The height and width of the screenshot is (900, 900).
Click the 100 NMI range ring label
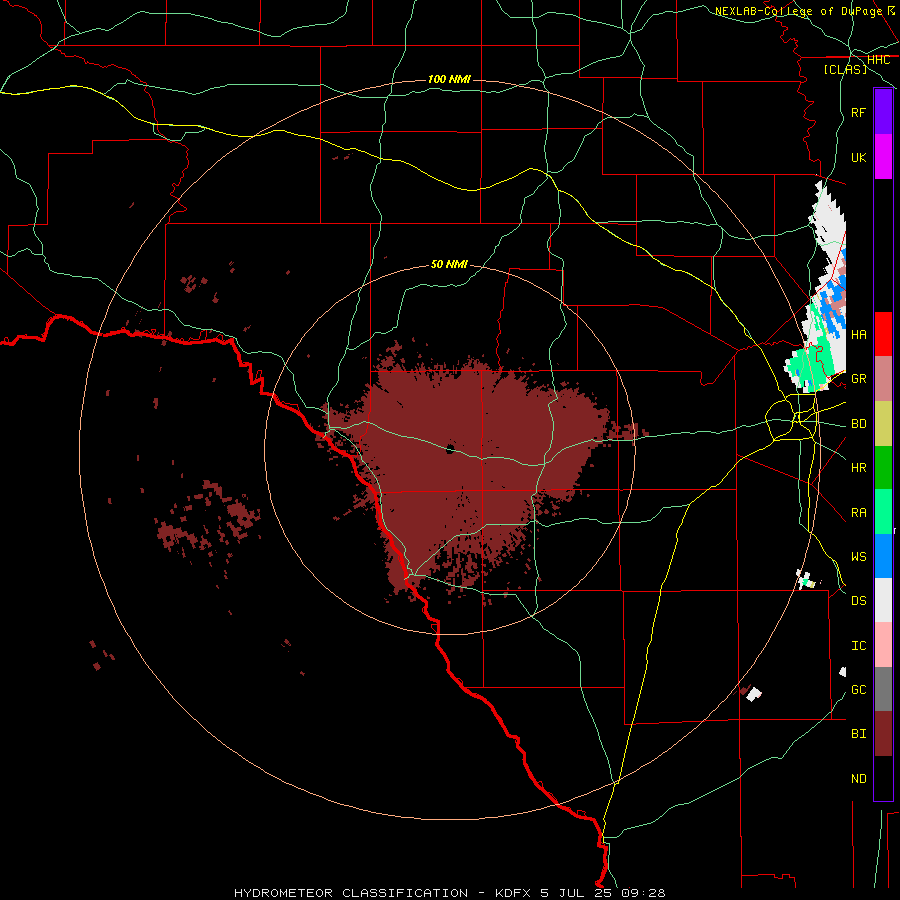coord(449,79)
